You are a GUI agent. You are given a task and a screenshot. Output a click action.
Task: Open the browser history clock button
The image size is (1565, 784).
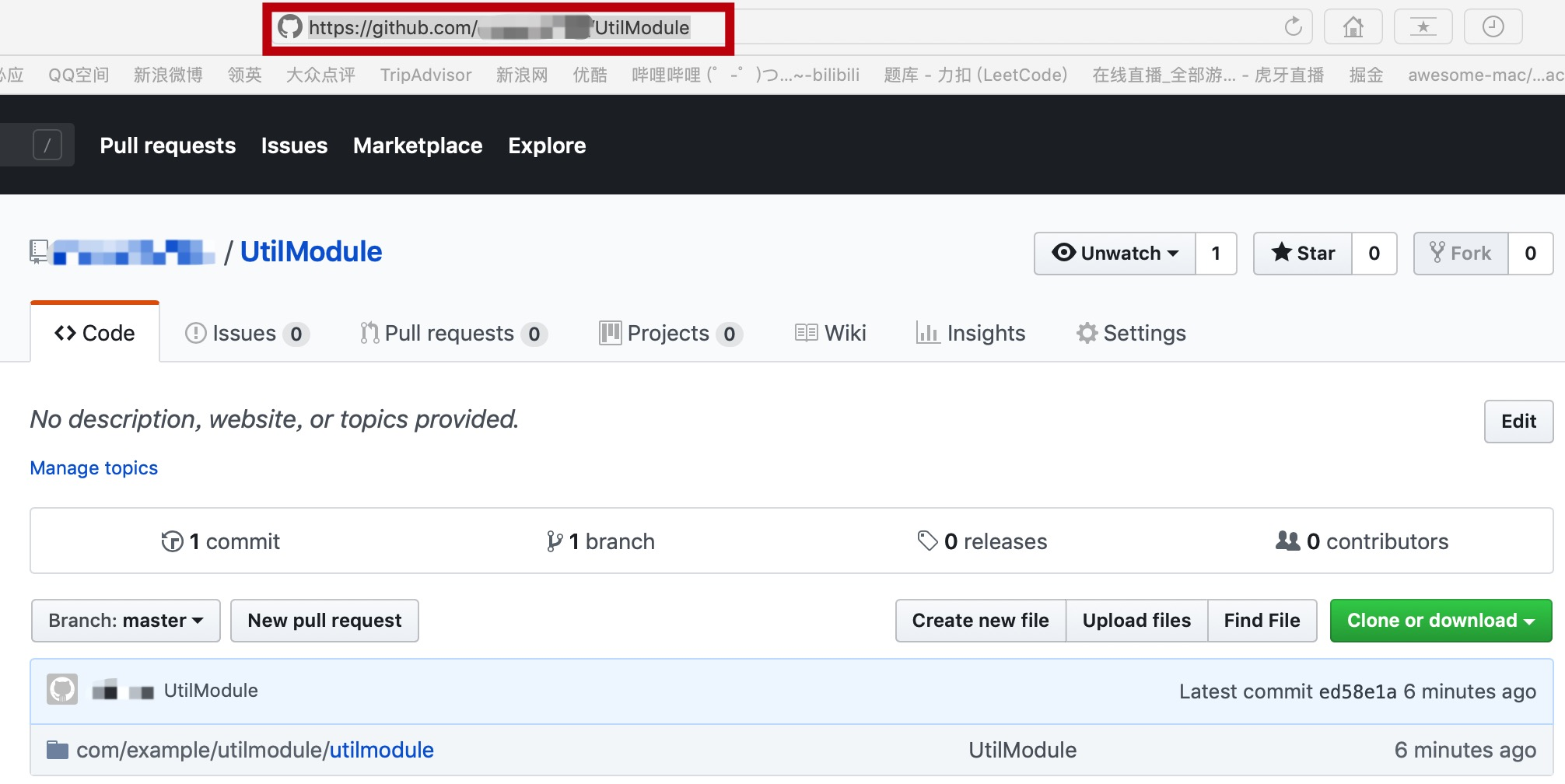(x=1493, y=27)
